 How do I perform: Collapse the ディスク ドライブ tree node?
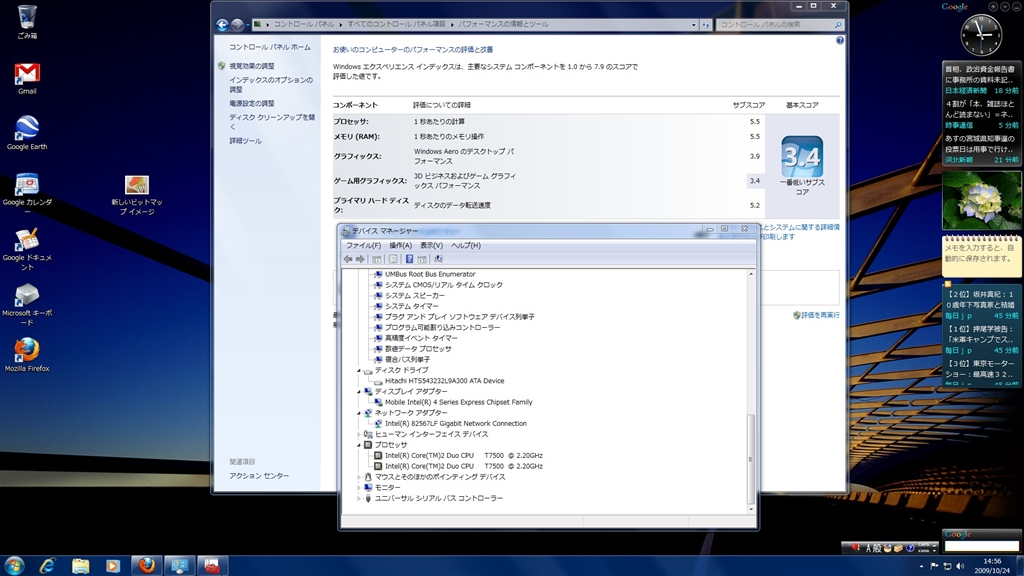point(359,370)
